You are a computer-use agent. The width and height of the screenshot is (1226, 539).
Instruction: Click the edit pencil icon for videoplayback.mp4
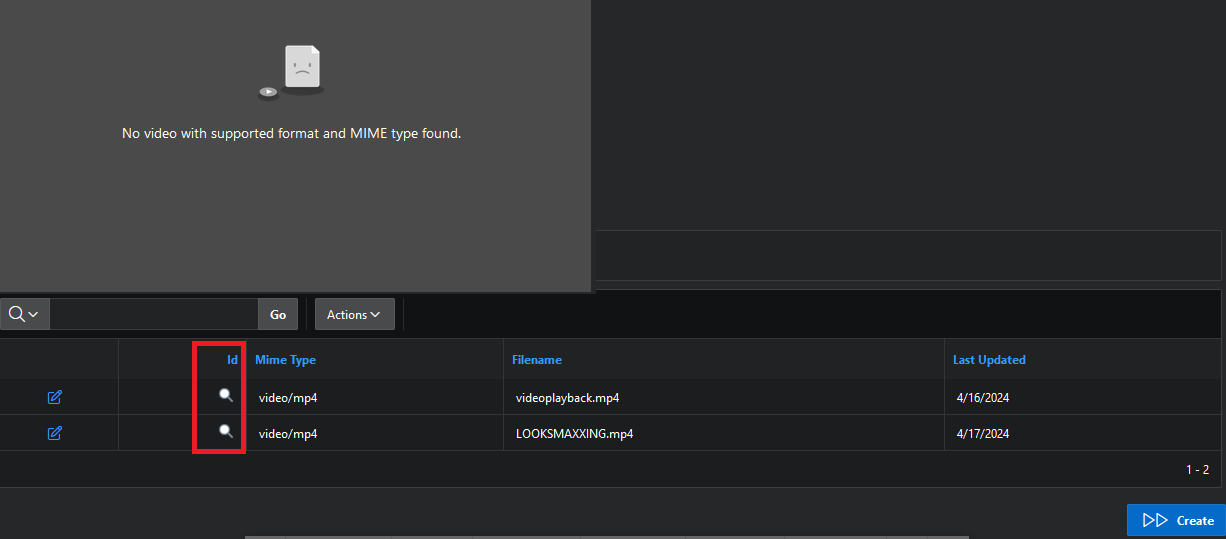[x=55, y=397]
